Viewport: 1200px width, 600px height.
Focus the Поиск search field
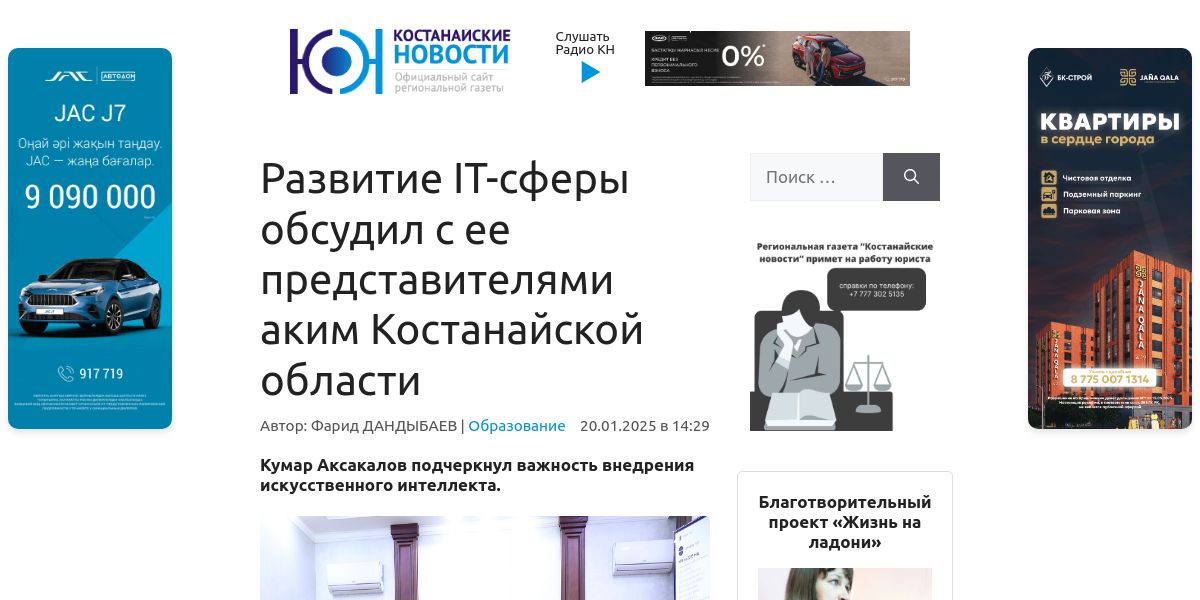[x=816, y=177]
